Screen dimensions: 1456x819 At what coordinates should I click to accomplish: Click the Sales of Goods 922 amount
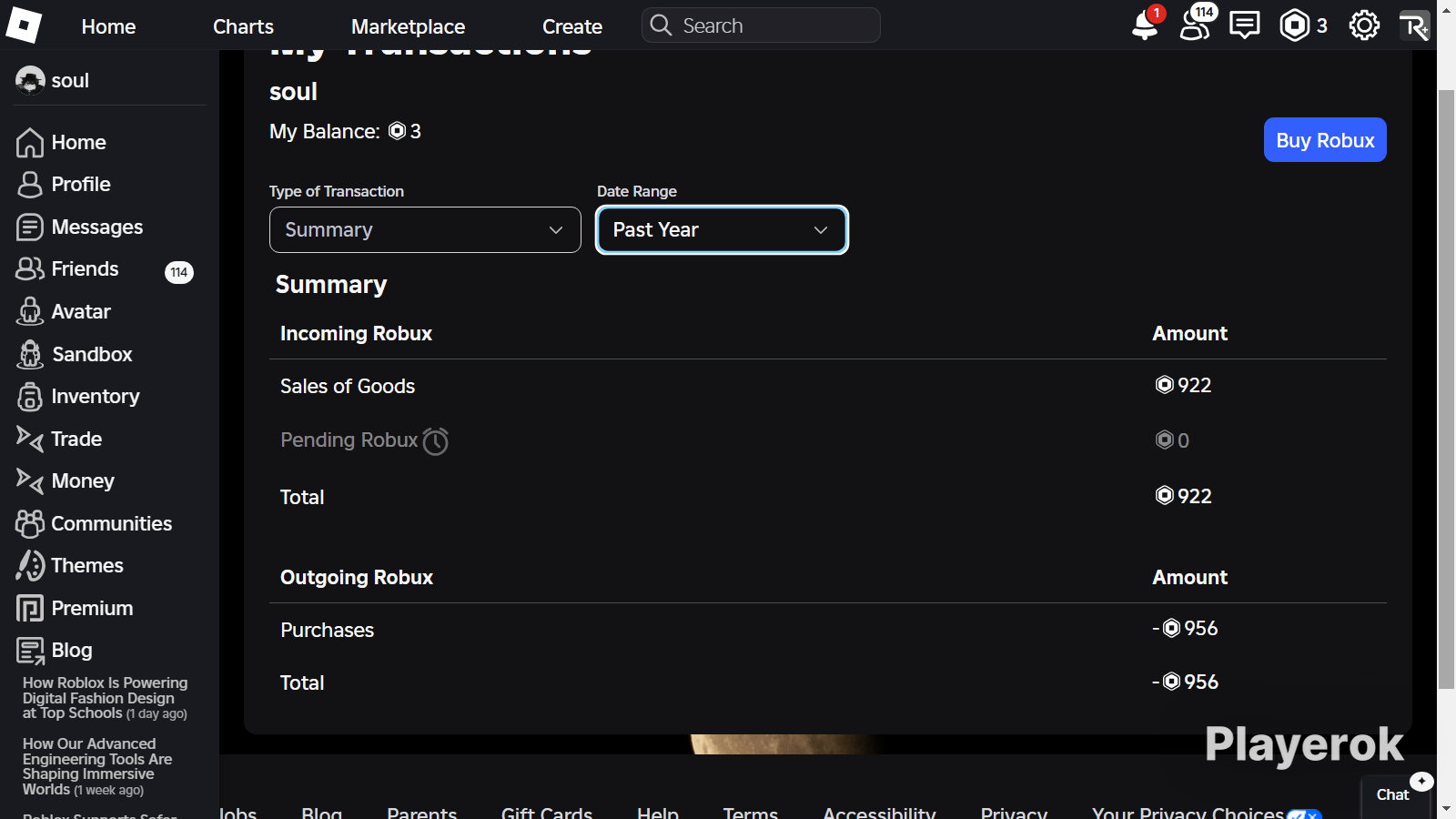pos(1183,385)
